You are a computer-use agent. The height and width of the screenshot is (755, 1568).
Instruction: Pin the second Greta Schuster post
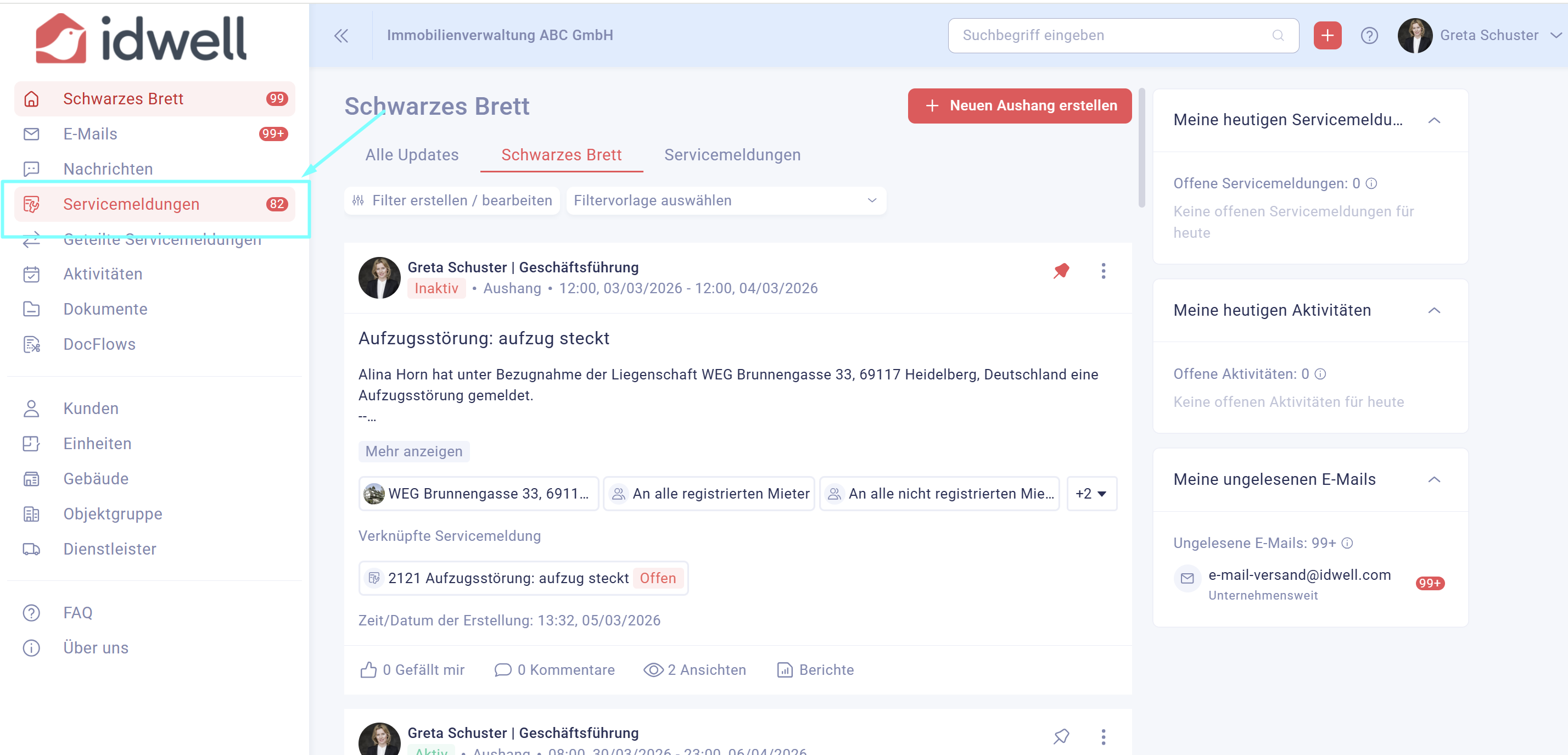point(1061,736)
